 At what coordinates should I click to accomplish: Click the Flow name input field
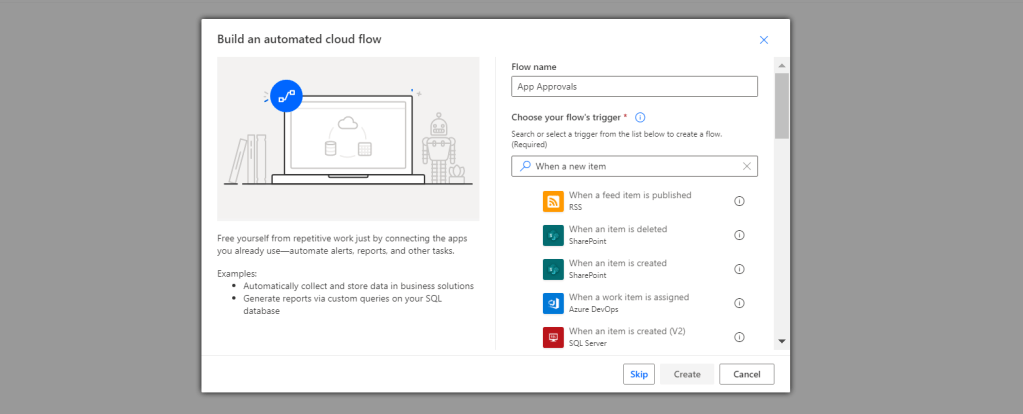click(634, 87)
